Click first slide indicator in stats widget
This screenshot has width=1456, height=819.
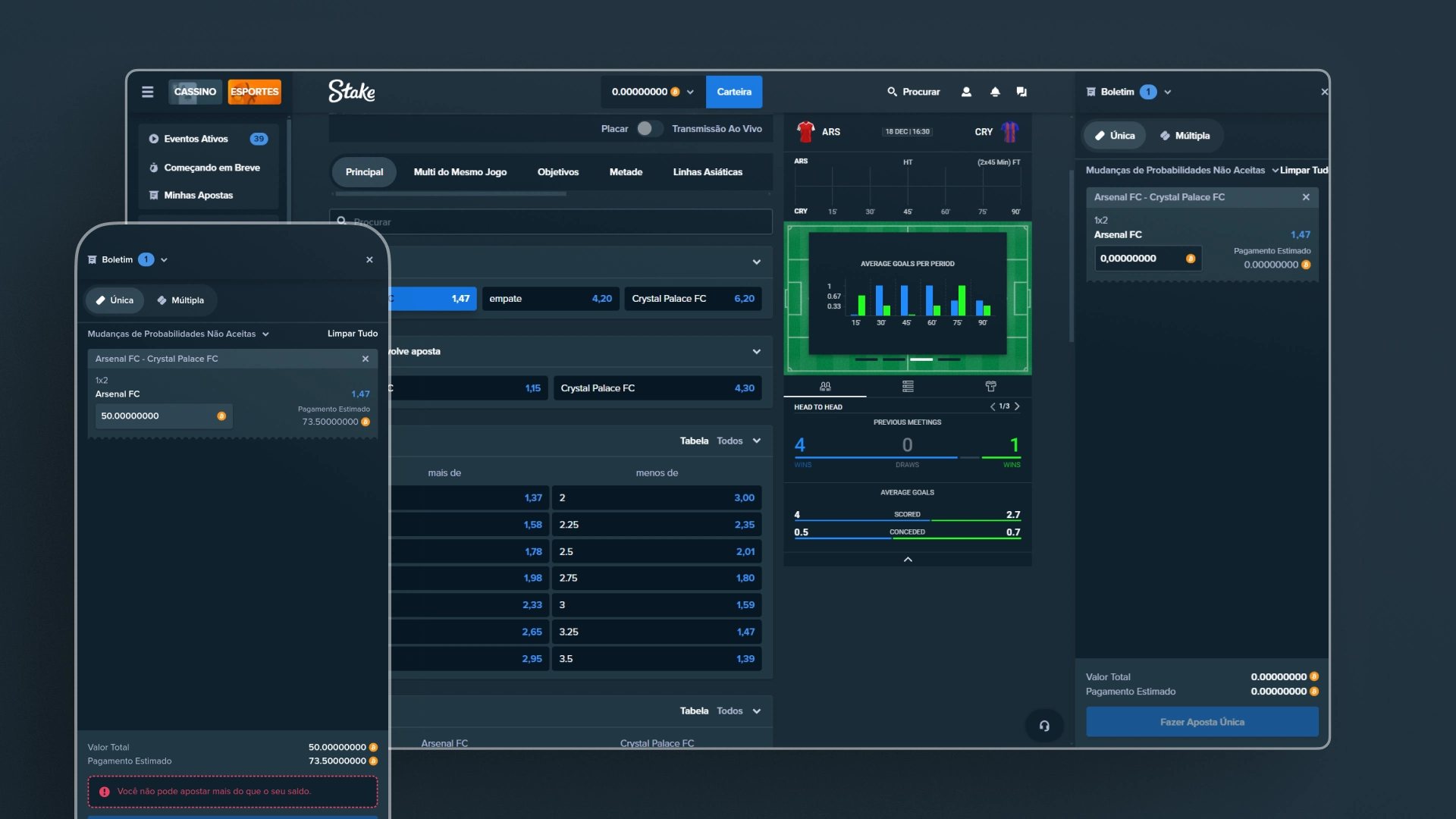(866, 359)
